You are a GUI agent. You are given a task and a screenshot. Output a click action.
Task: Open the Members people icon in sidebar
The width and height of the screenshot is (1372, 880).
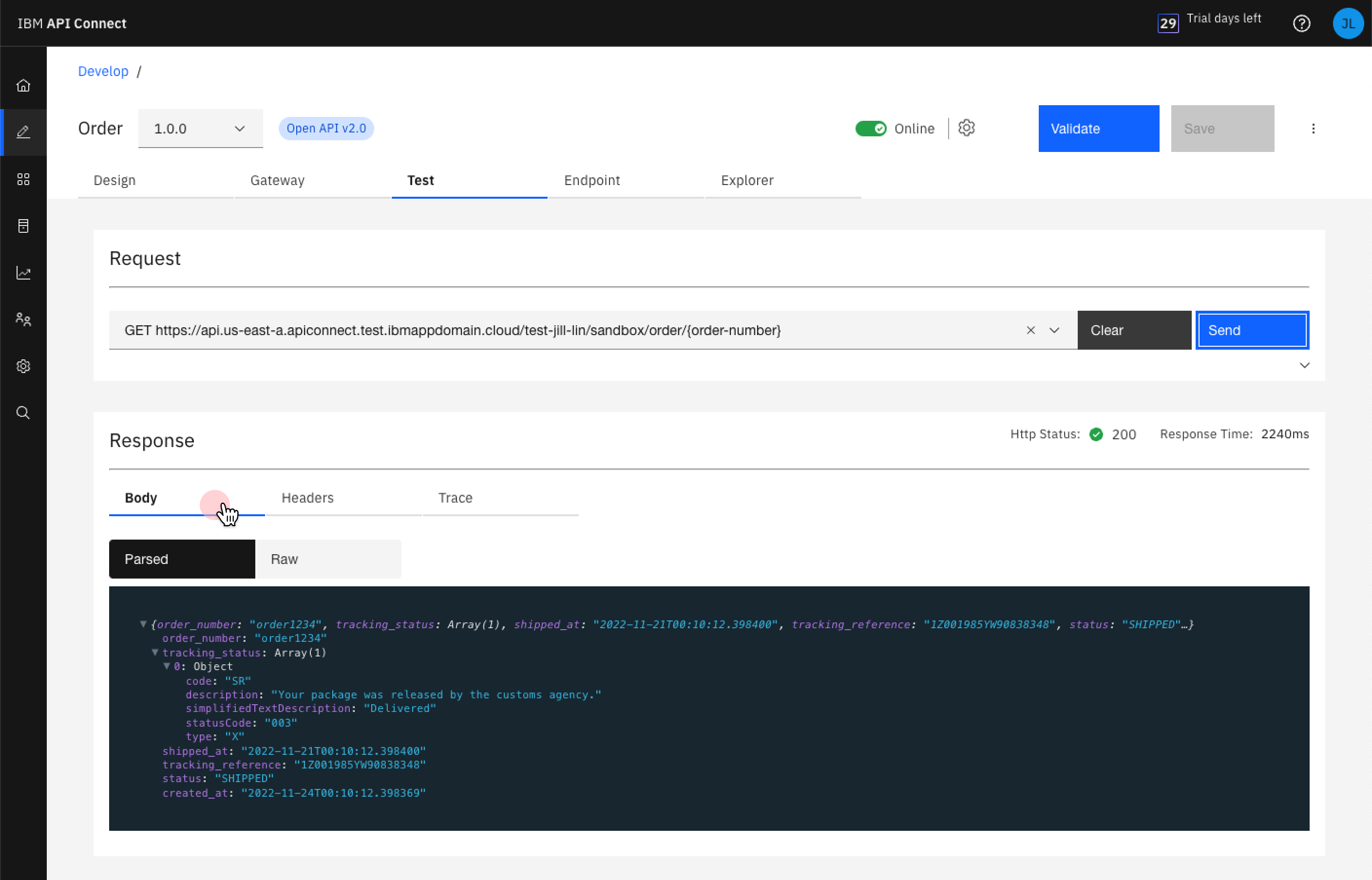(x=23, y=319)
